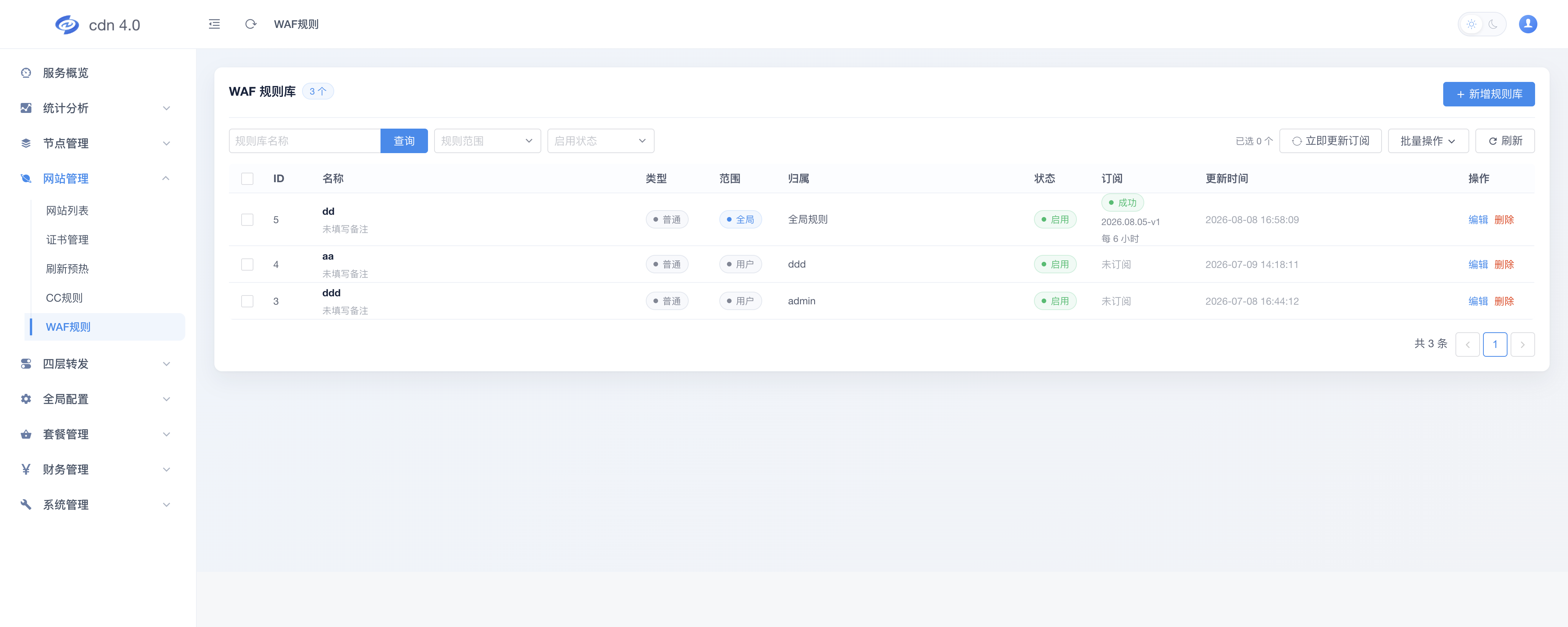
Task: Click the rule name ddd
Action: pos(331,293)
